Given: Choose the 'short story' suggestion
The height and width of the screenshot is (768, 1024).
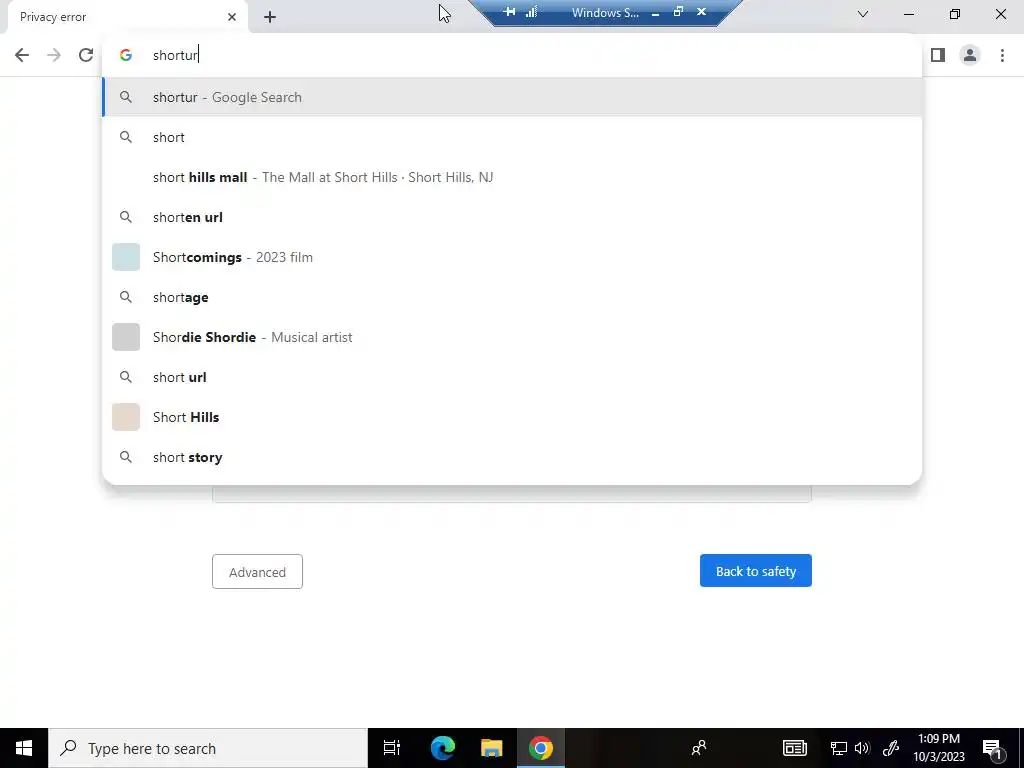Looking at the screenshot, I should coord(512,457).
